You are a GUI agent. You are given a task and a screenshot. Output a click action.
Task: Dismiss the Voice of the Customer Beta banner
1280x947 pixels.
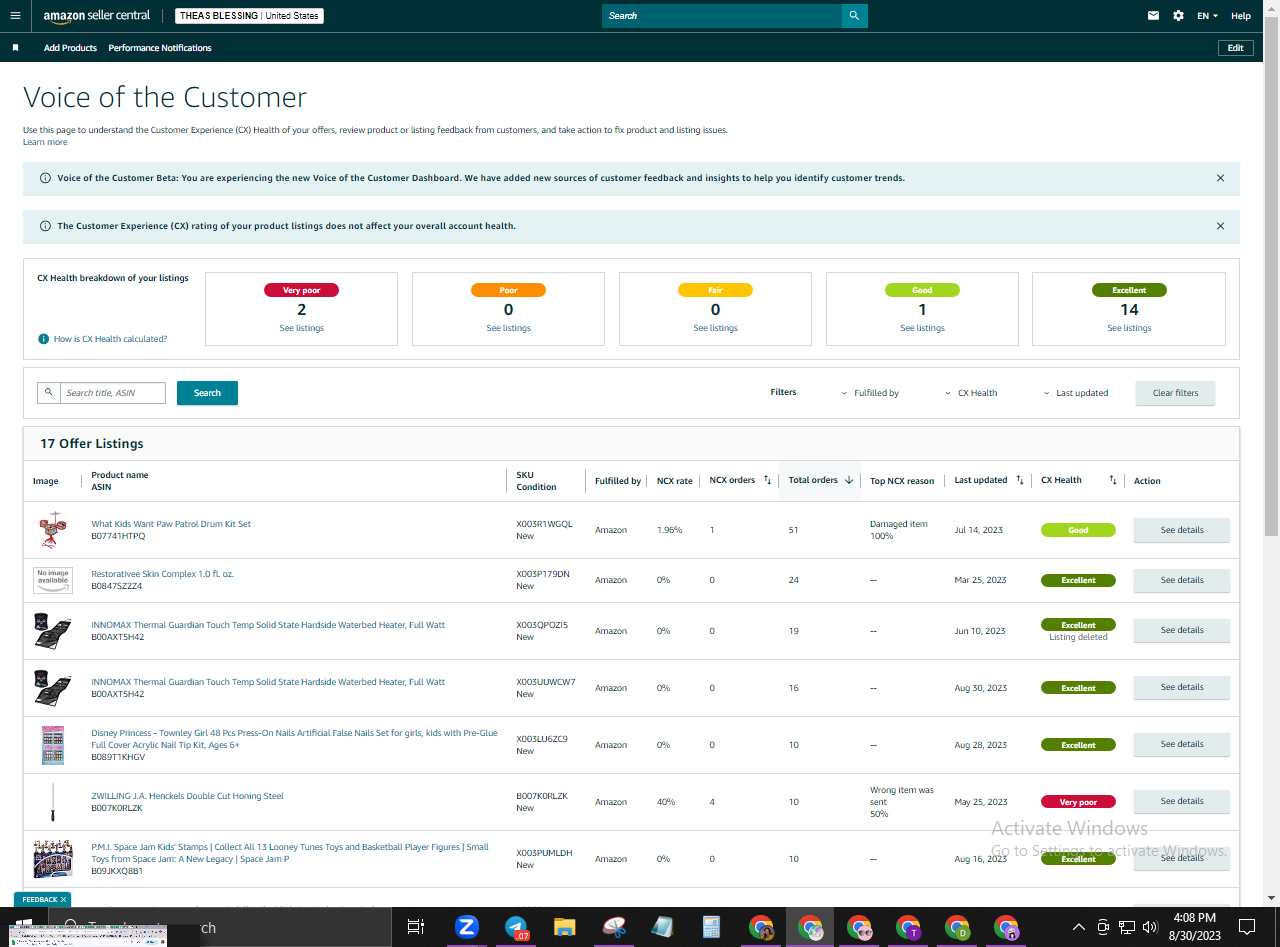[x=1220, y=178]
